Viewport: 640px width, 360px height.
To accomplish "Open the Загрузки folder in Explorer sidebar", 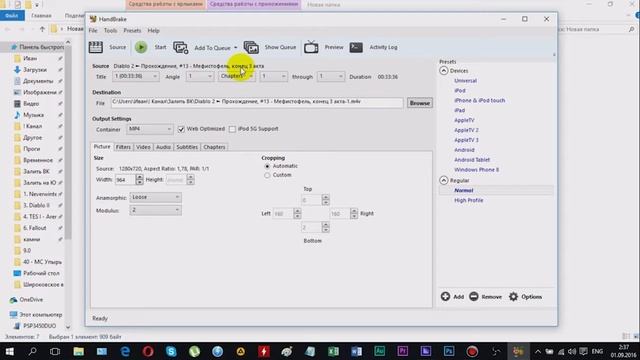I will click(35, 70).
